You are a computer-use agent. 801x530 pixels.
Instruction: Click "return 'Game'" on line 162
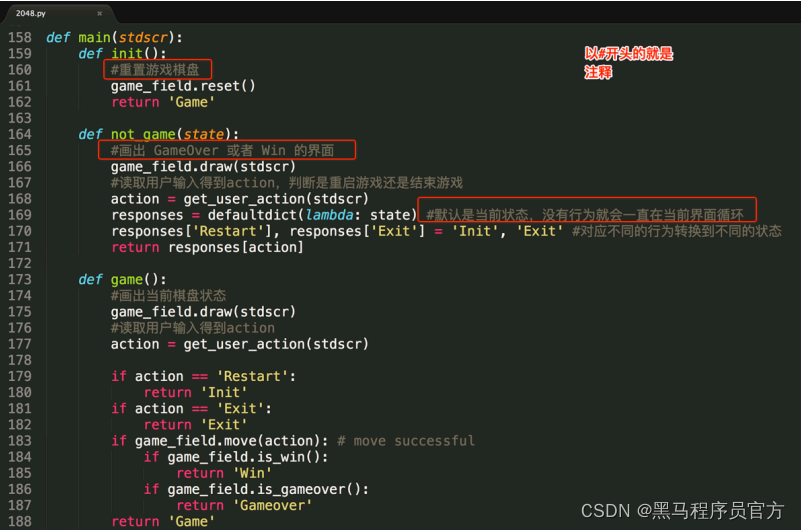click(163, 102)
